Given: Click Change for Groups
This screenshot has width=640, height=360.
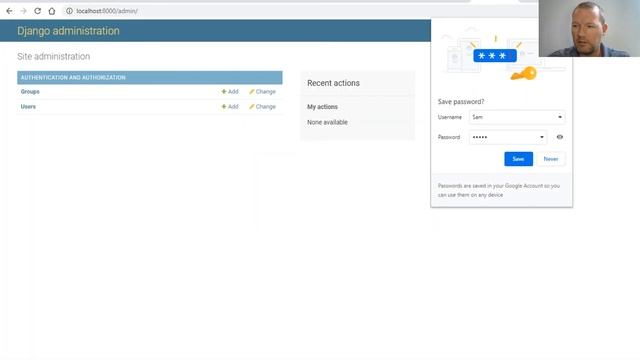Looking at the screenshot, I should click(x=262, y=91).
